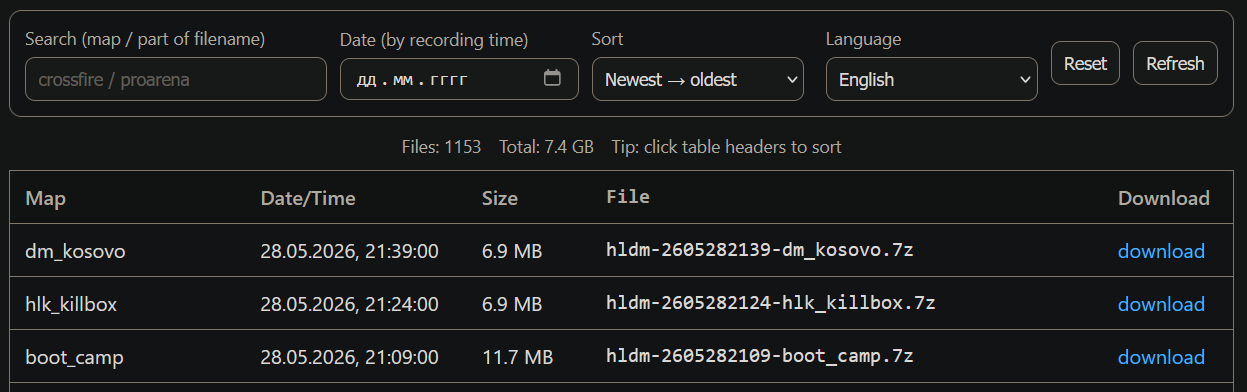The image size is (1247, 392).
Task: Open the Sort dropdown Newest to oldest
Action: [x=698, y=79]
